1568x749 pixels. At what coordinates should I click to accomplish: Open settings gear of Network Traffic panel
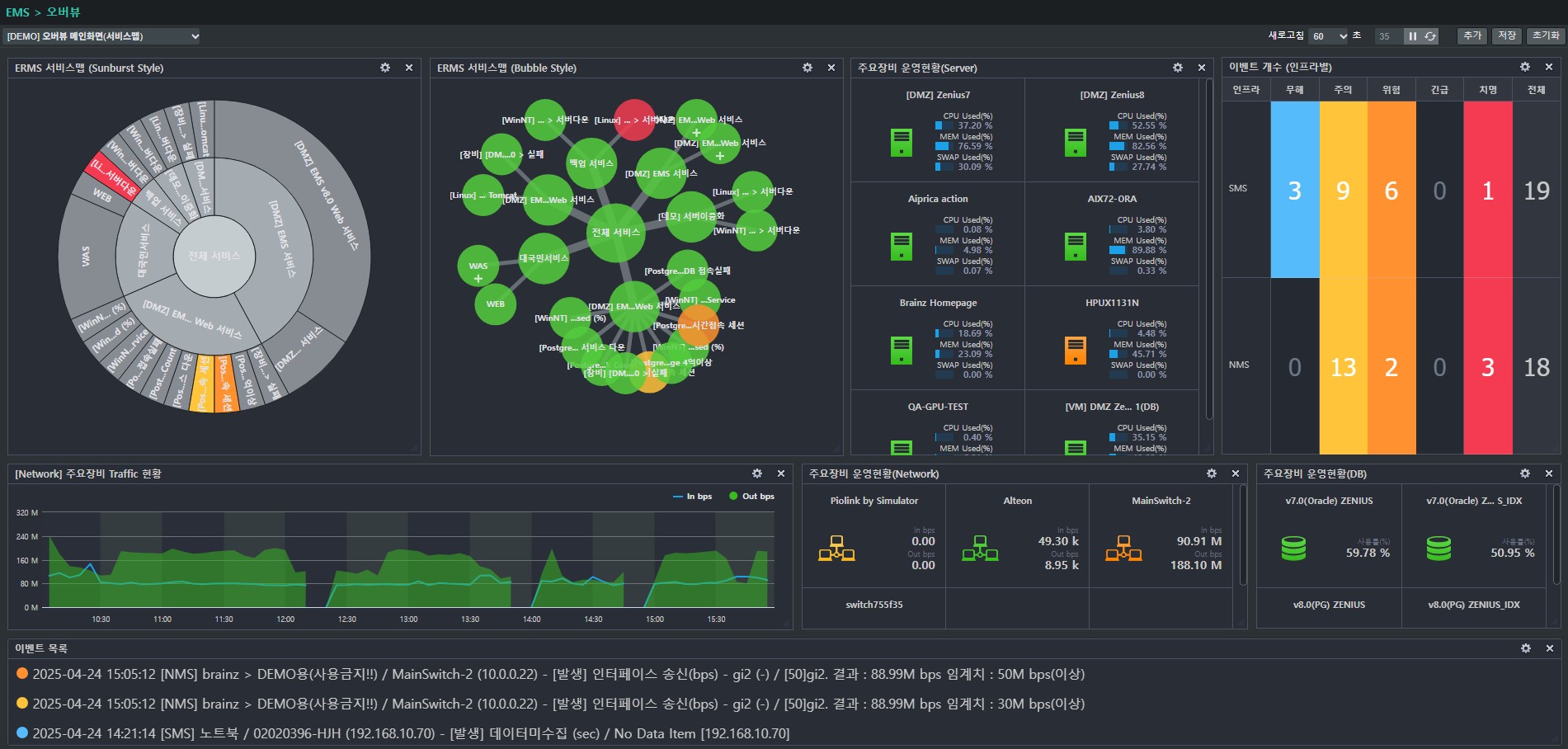[x=757, y=473]
